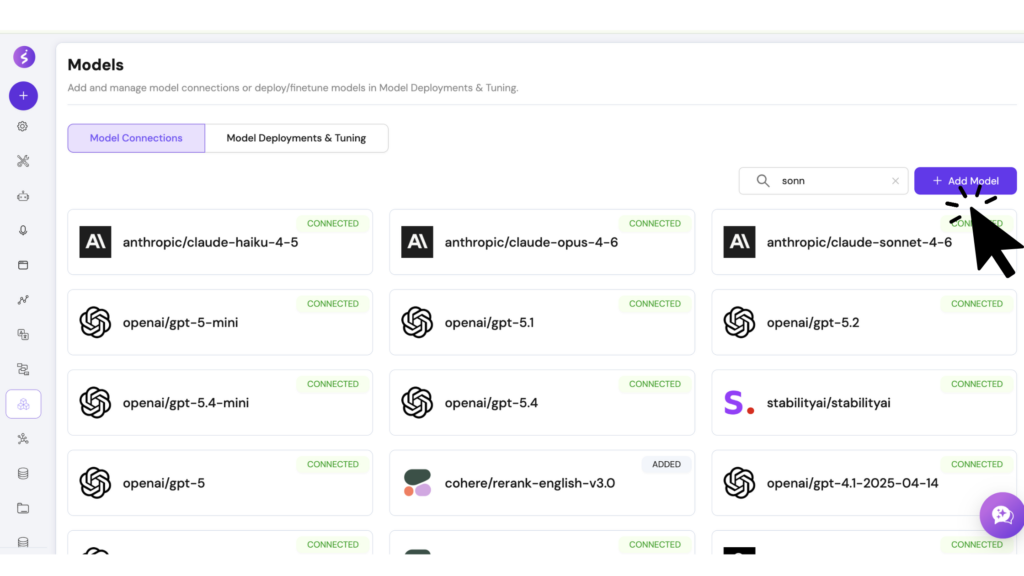Select openai/gpt-5.4 model name
The height and width of the screenshot is (576, 1024).
tap(491, 403)
